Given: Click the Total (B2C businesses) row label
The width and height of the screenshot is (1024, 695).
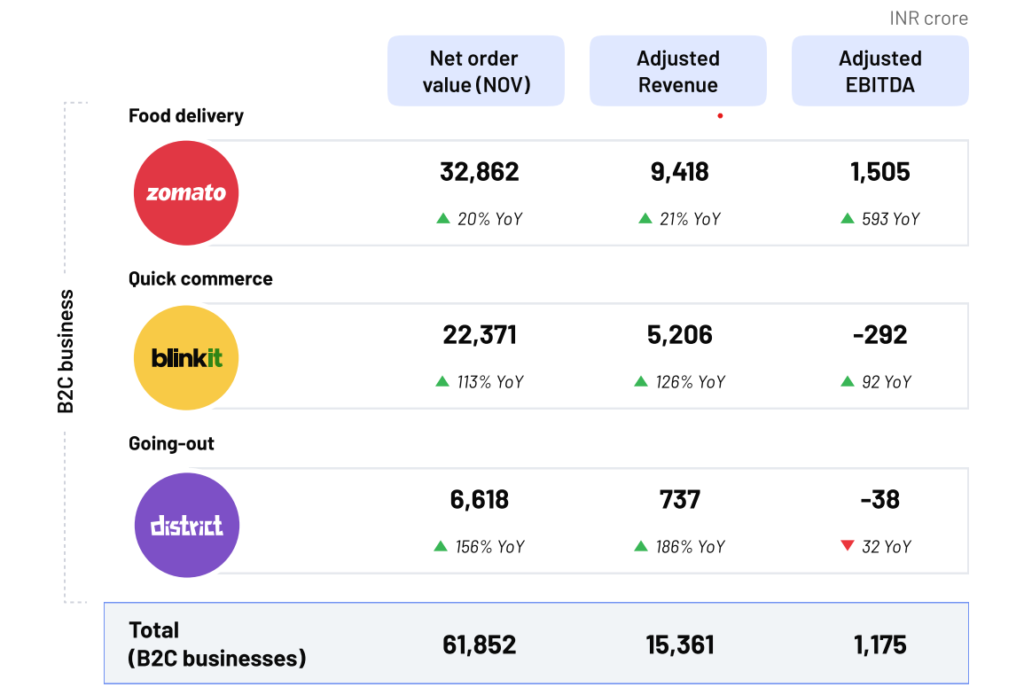Looking at the screenshot, I should [x=217, y=644].
